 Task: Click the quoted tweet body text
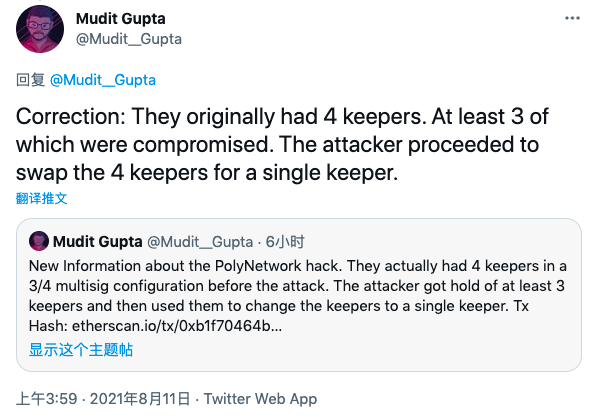click(298, 296)
